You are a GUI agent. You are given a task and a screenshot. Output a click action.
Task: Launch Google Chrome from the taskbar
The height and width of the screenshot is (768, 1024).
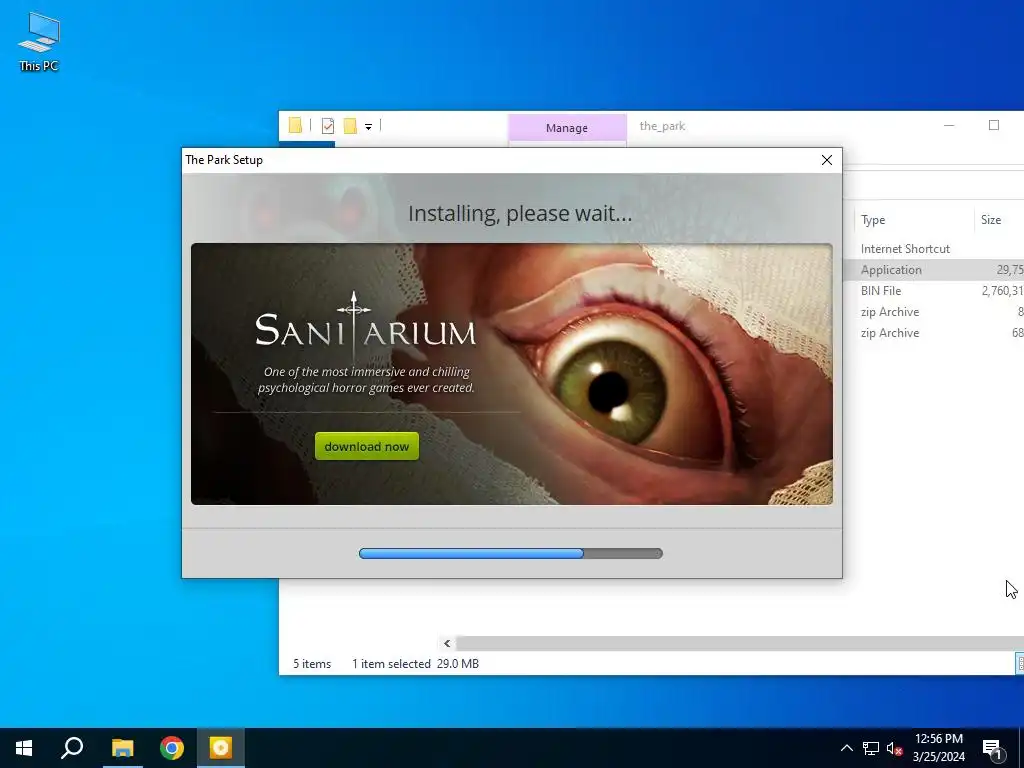[172, 748]
